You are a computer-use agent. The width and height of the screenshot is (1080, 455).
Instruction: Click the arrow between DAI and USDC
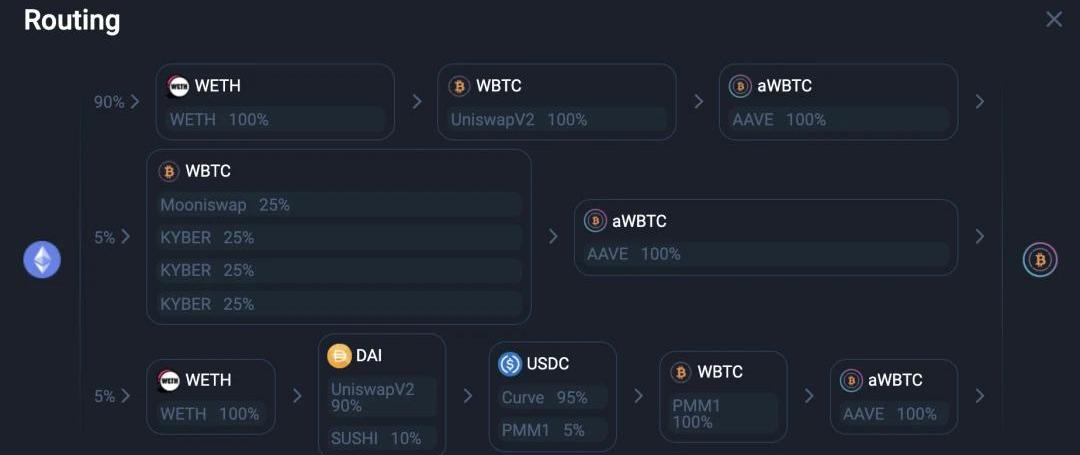[x=467, y=396]
